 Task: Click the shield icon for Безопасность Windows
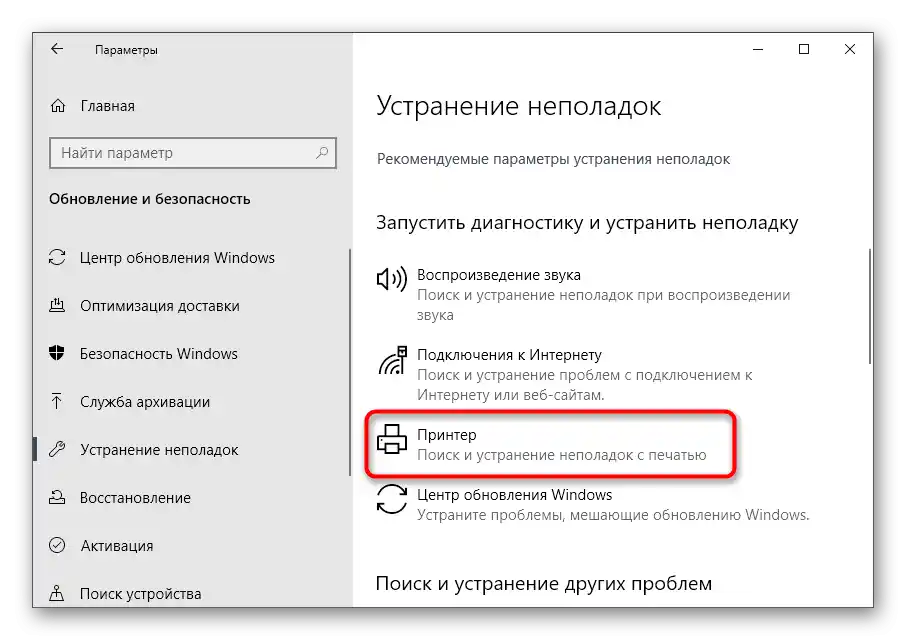pos(57,353)
